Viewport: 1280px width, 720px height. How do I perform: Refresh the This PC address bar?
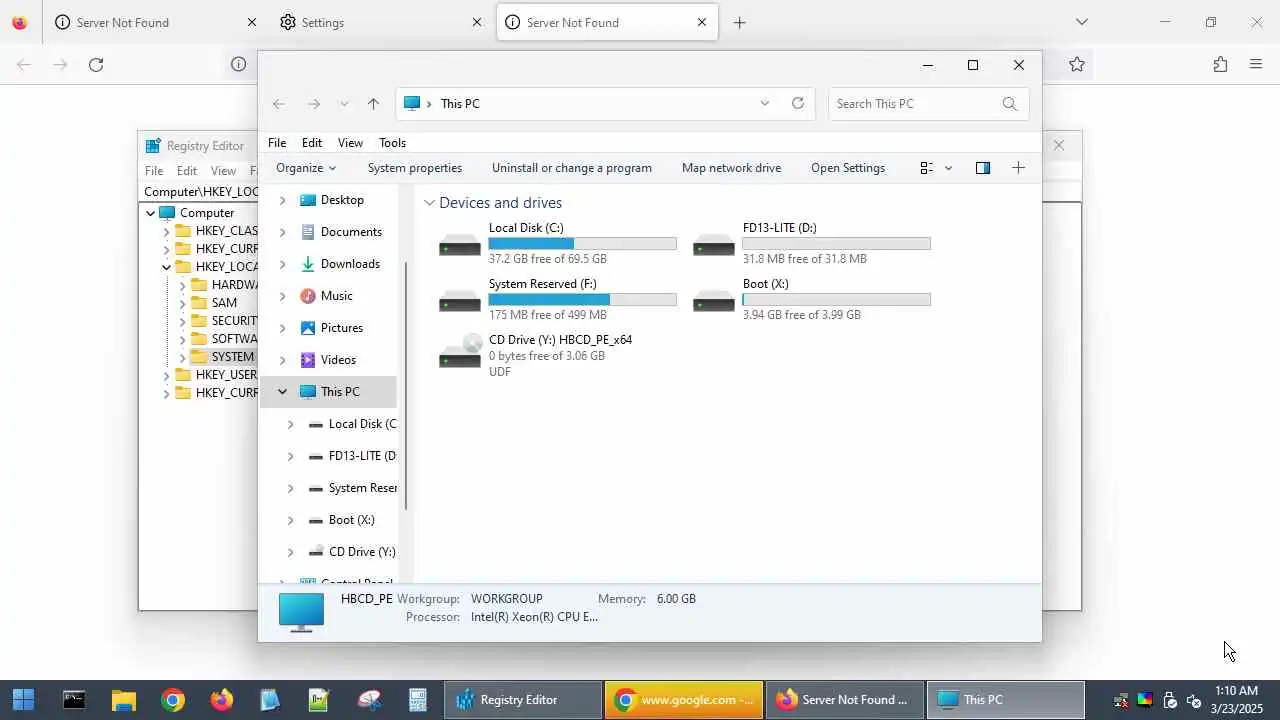click(798, 103)
